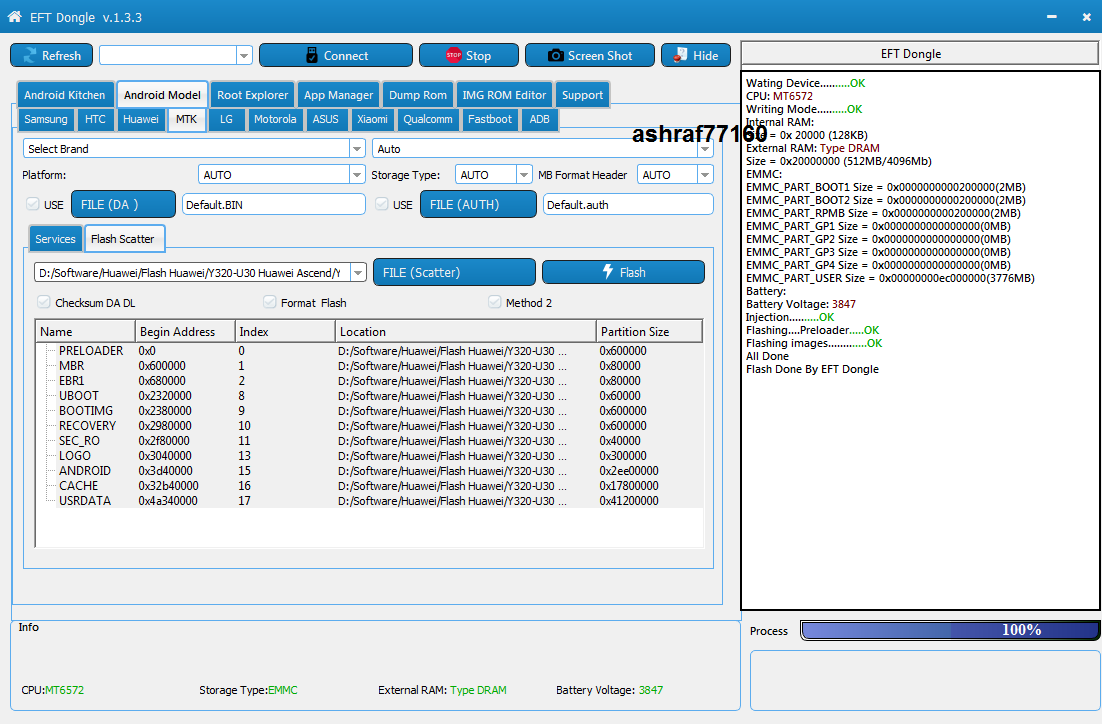Image resolution: width=1102 pixels, height=724 pixels.
Task: Select the Motorola tab
Action: [275, 119]
